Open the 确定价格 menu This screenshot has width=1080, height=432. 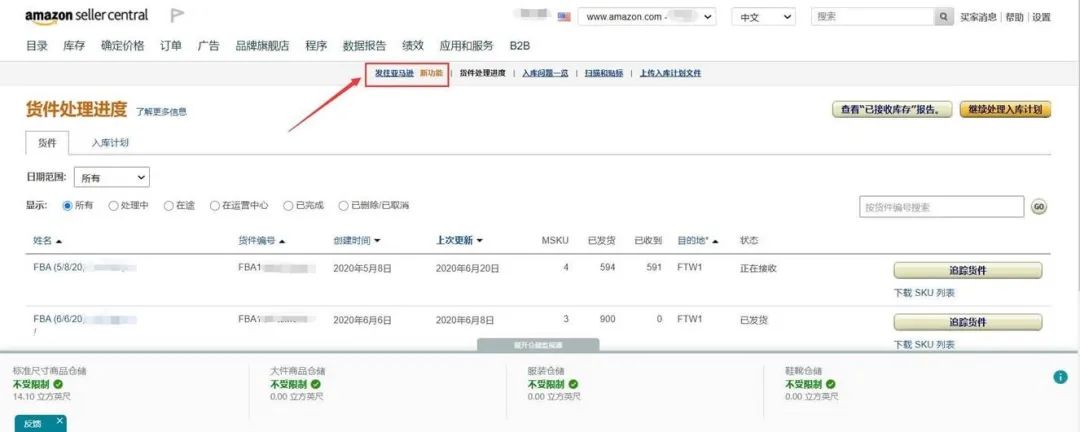(123, 46)
